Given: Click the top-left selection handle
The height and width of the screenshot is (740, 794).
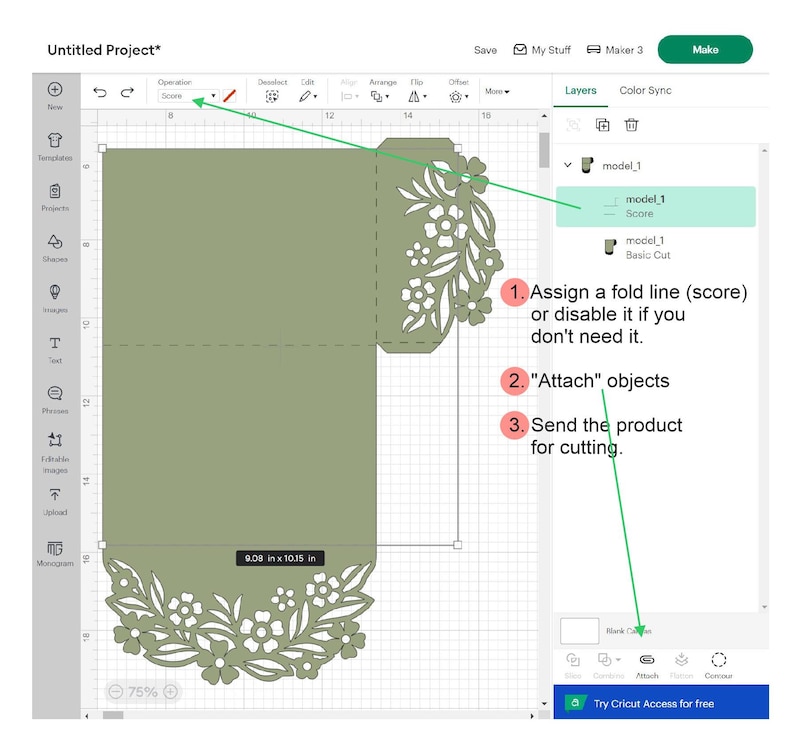Looking at the screenshot, I should pyautogui.click(x=102, y=148).
